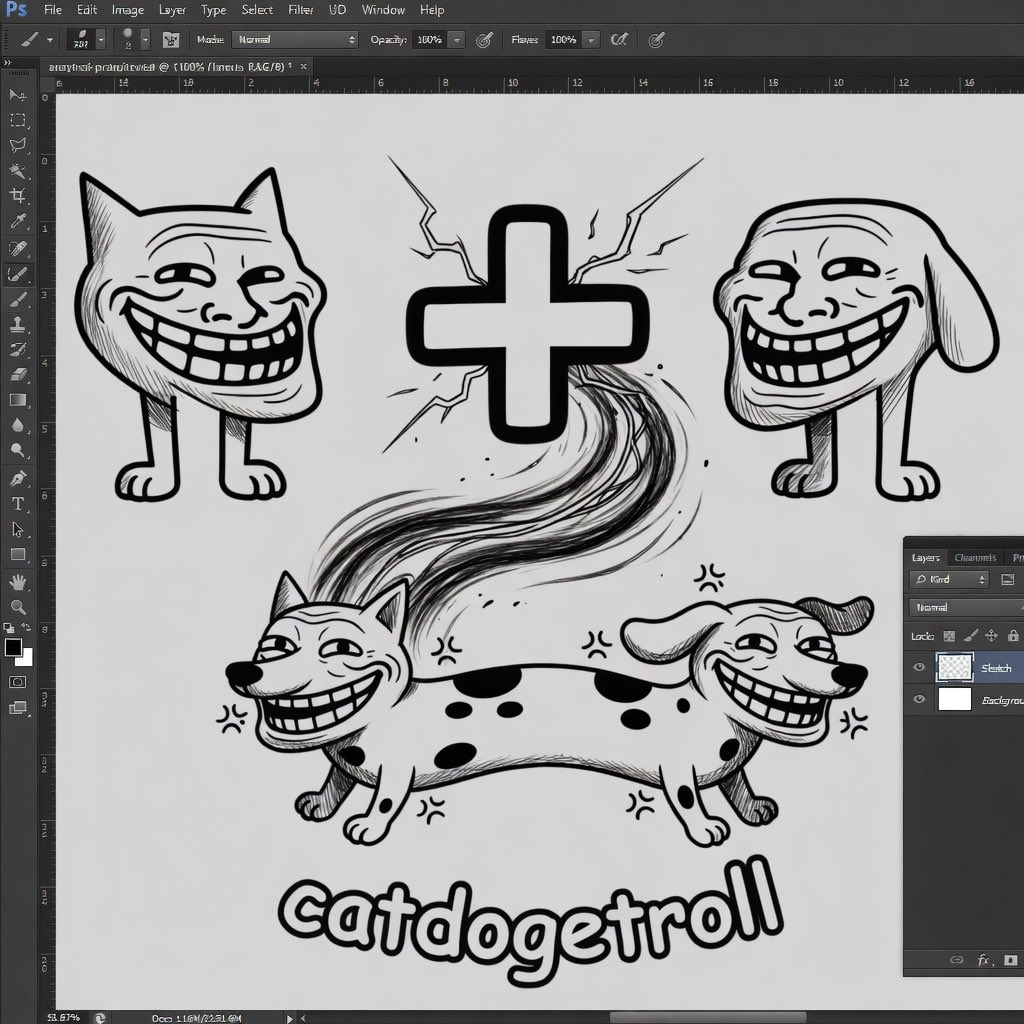Open the status bar arrow menu
Screen dimensions: 1024x1024
(x=290, y=1017)
